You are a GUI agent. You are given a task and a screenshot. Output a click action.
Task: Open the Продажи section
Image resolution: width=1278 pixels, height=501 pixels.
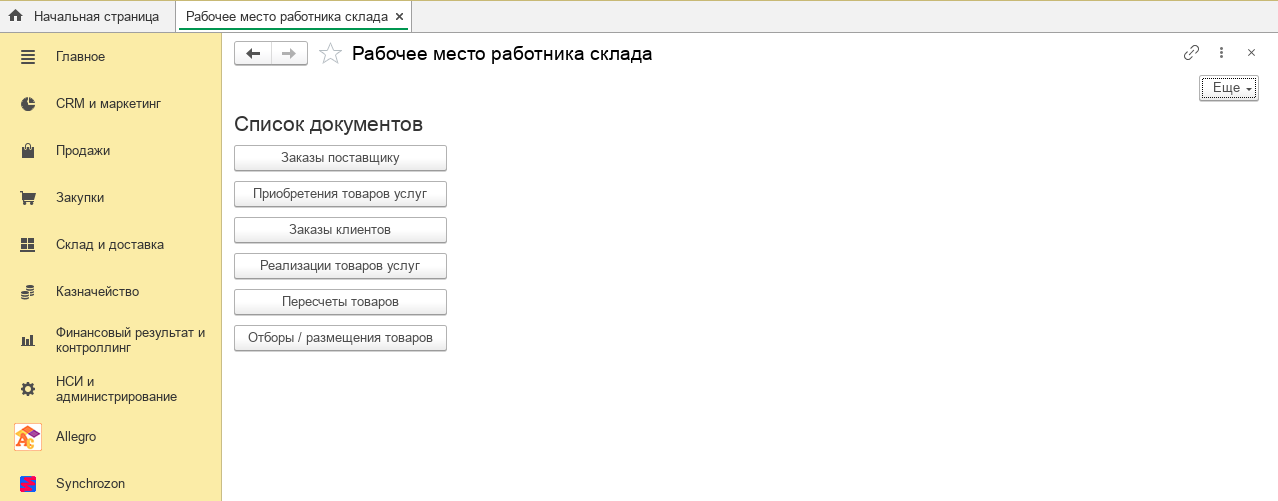(x=83, y=151)
